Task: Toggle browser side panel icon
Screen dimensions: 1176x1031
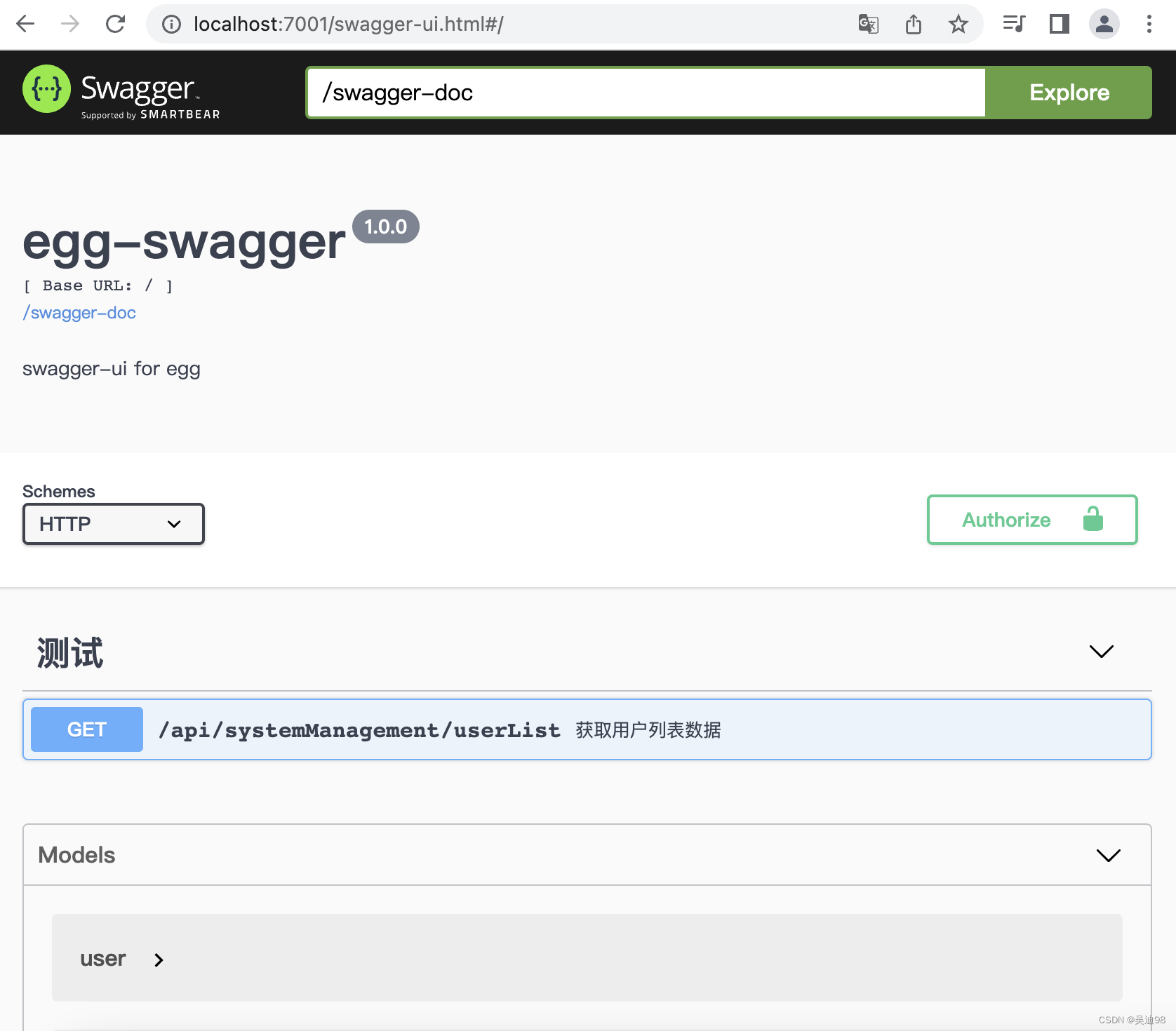Action: (x=1059, y=24)
